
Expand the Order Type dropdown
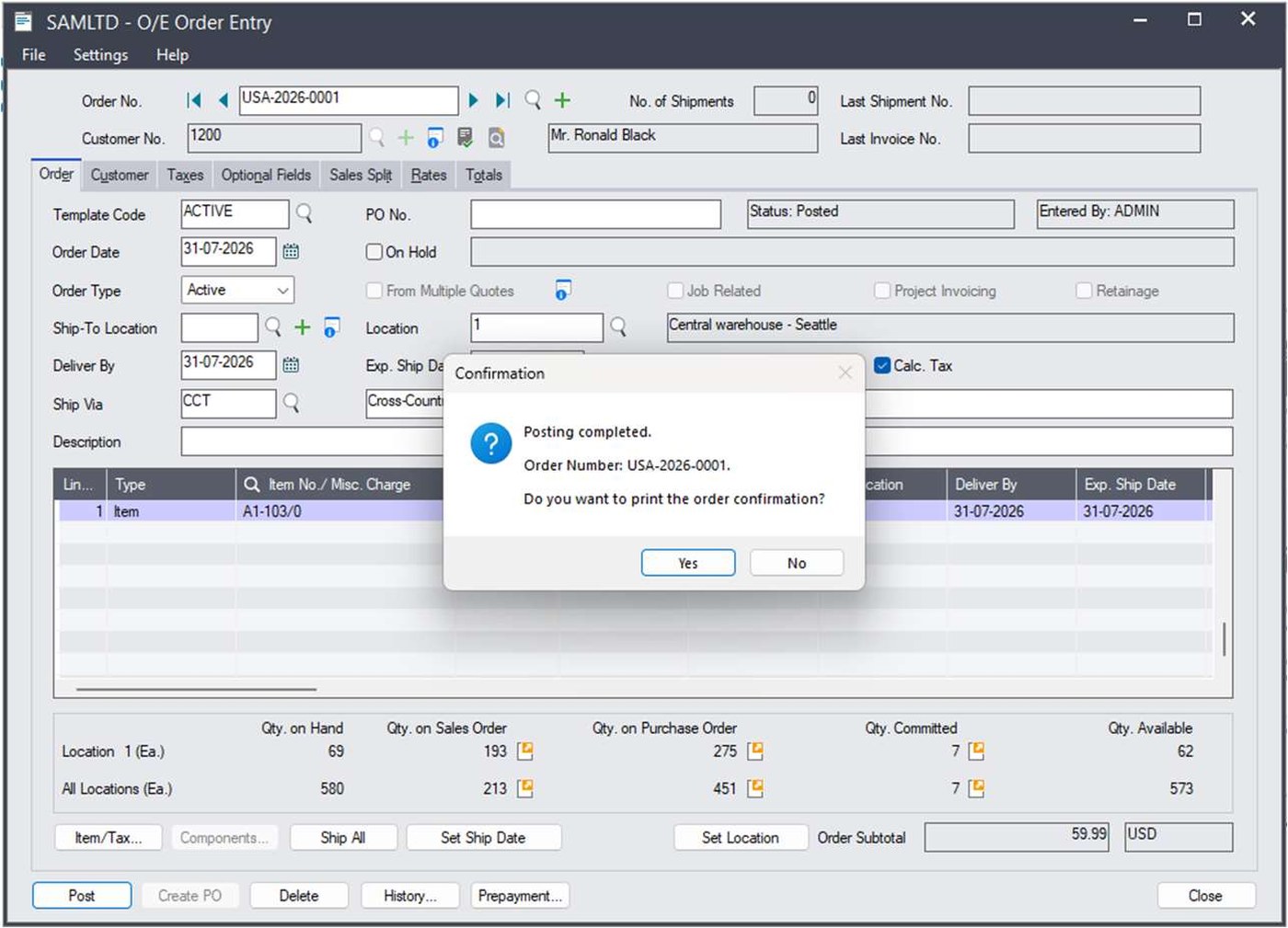tap(282, 290)
